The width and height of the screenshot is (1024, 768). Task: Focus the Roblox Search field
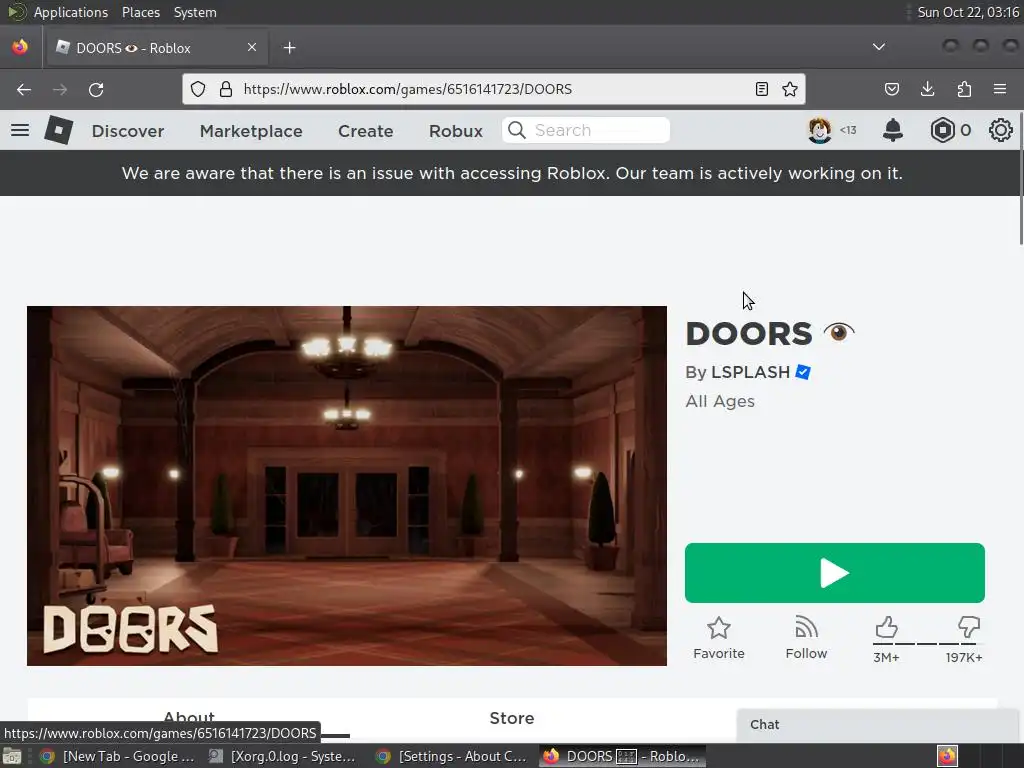point(586,130)
